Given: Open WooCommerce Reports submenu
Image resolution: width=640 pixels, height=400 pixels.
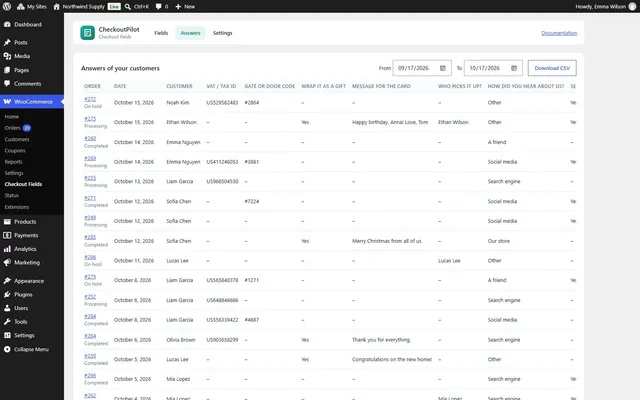Looking at the screenshot, I should [x=13, y=162].
